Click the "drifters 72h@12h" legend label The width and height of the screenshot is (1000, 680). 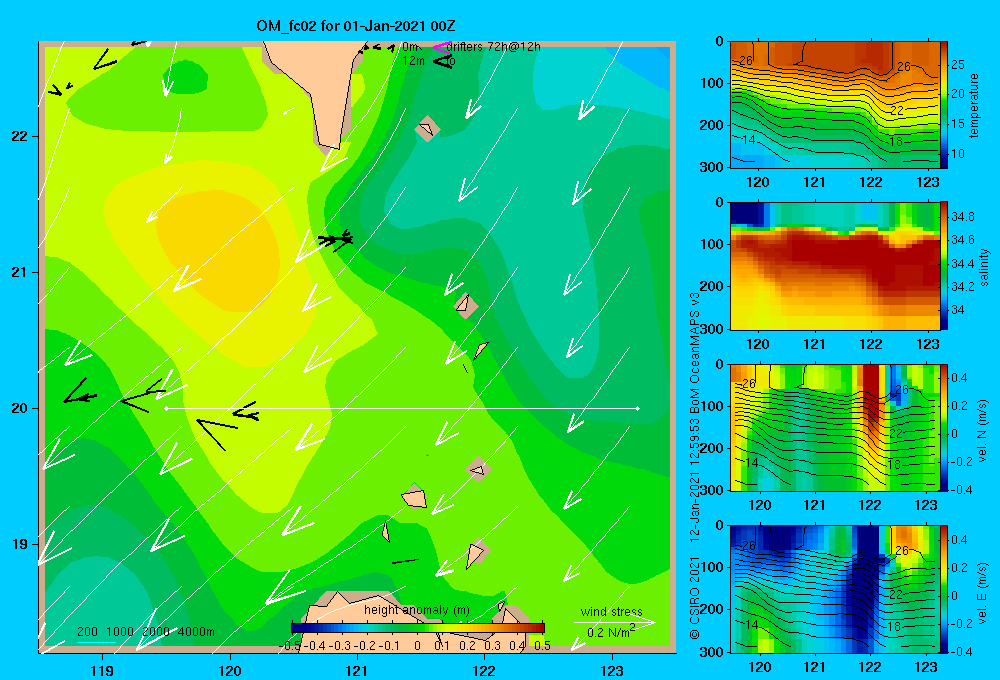(494, 47)
